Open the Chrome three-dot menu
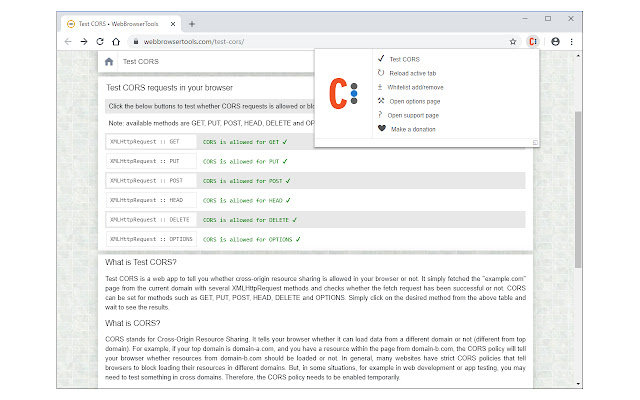Image resolution: width=640 pixels, height=400 pixels. pyautogui.click(x=571, y=42)
